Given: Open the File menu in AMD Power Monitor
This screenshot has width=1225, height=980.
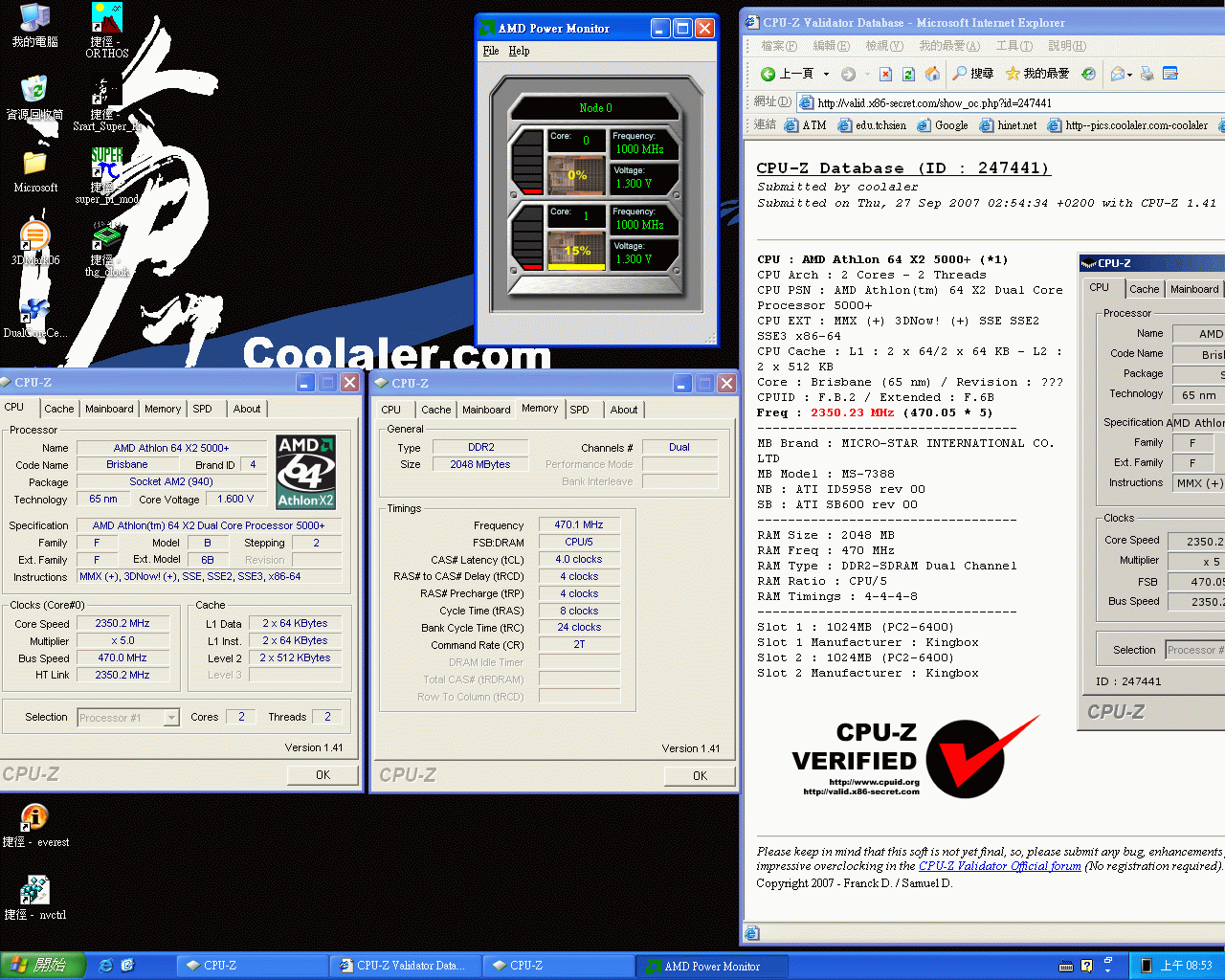Looking at the screenshot, I should click(491, 51).
